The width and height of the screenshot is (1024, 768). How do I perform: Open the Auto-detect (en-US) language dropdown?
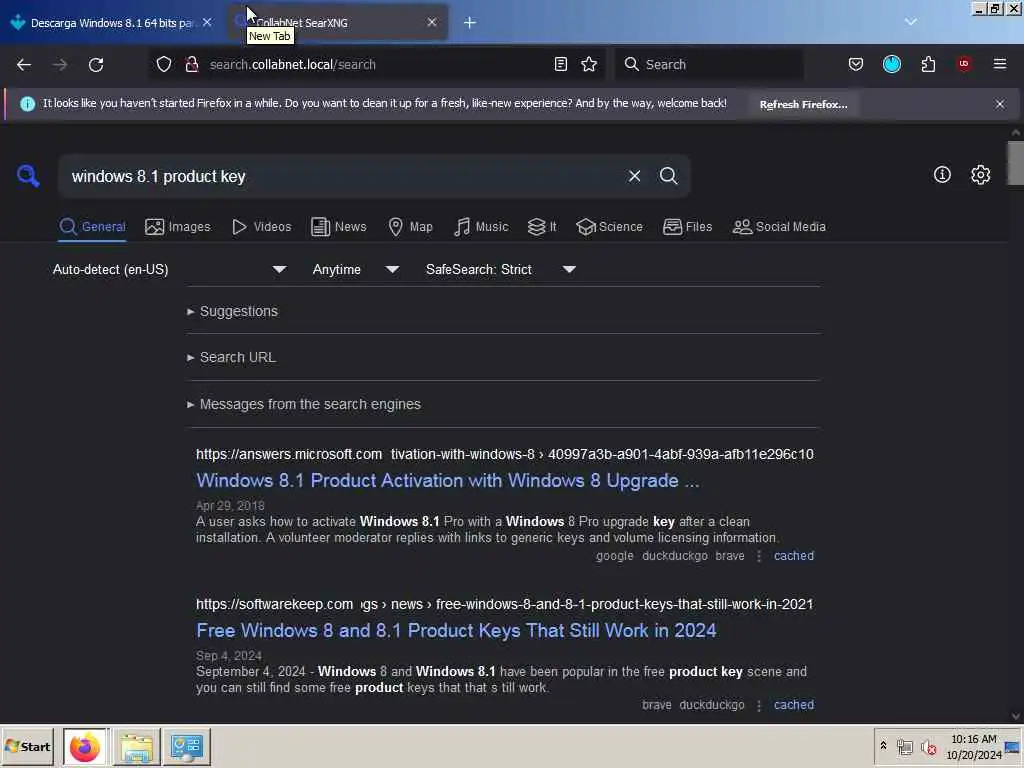(169, 269)
